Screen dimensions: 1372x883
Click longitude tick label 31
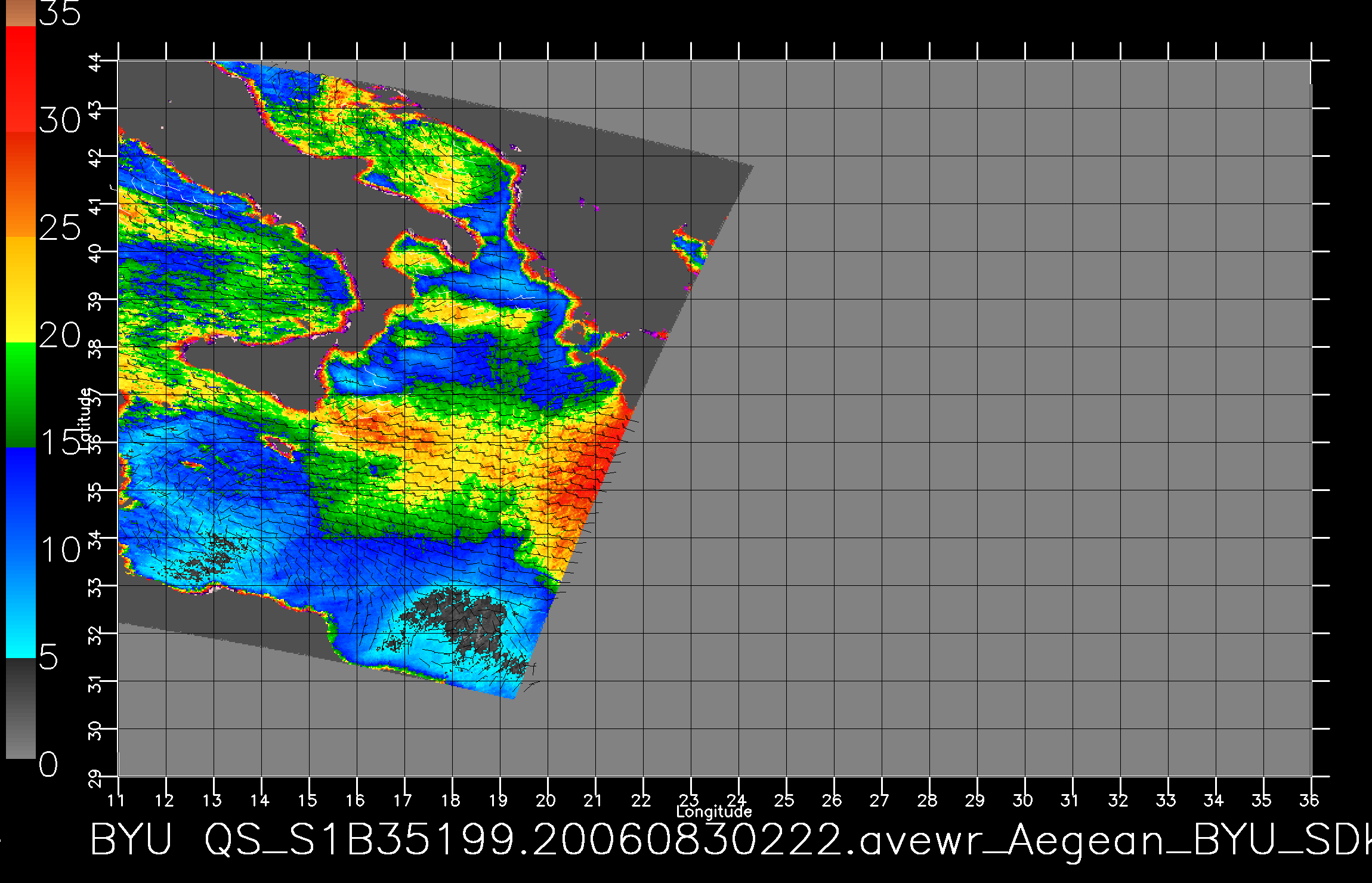[1071, 800]
